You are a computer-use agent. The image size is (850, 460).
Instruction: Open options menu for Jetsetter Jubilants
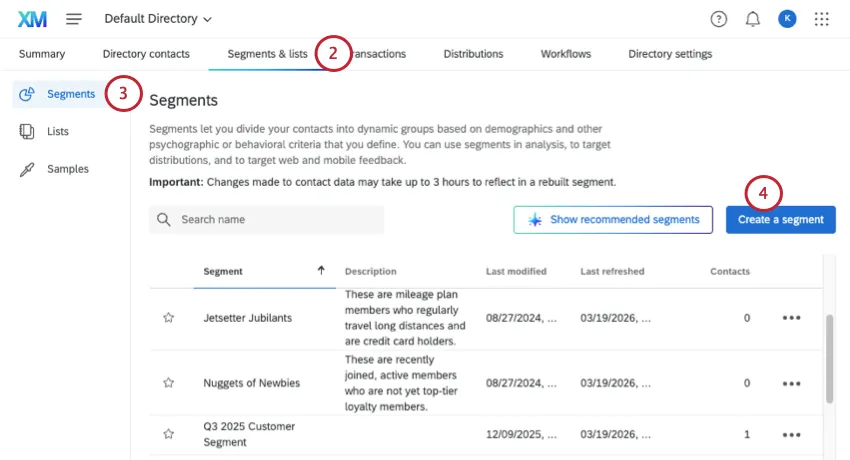[791, 318]
